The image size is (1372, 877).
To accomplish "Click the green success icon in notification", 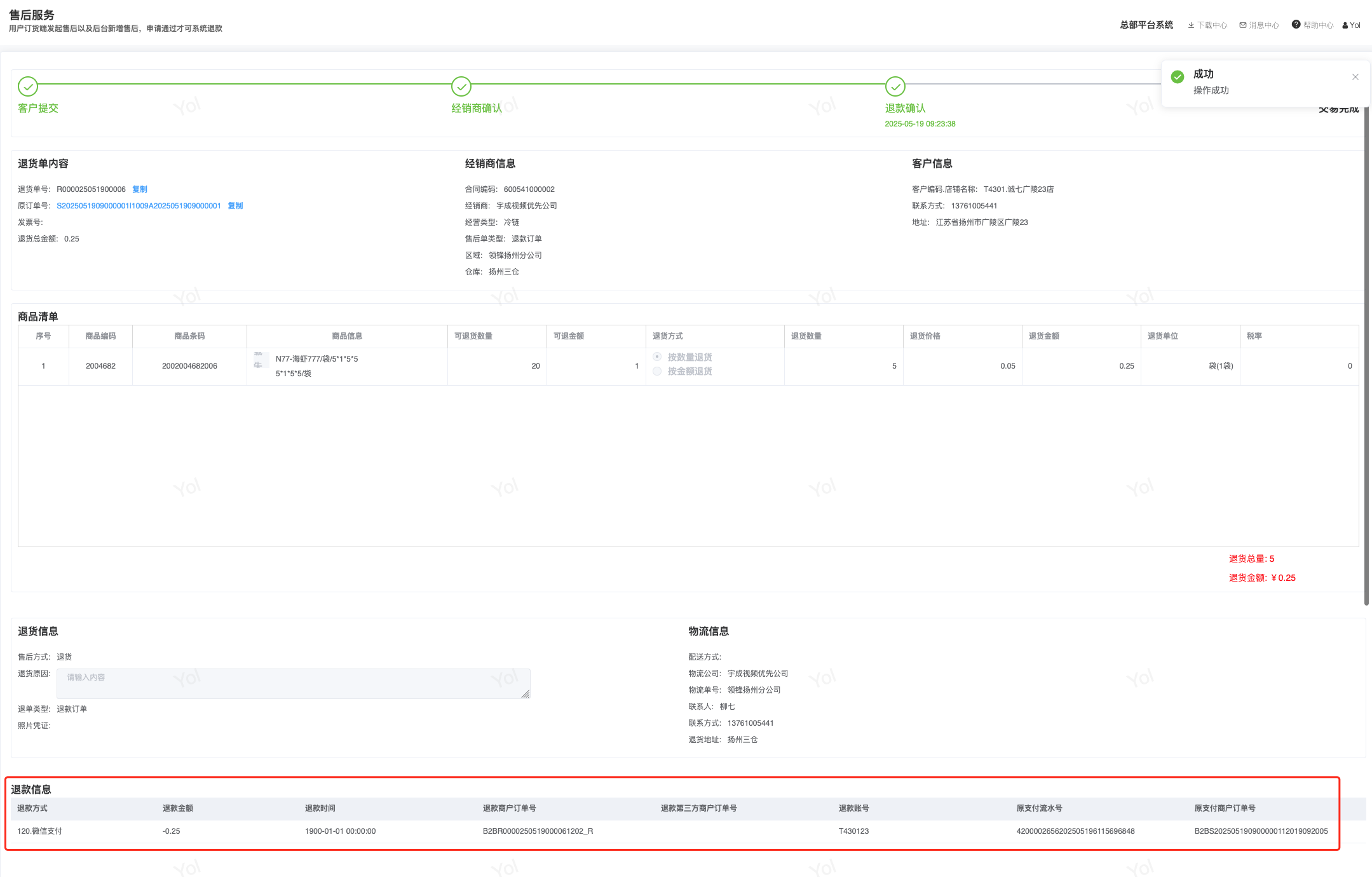I will tap(1178, 77).
